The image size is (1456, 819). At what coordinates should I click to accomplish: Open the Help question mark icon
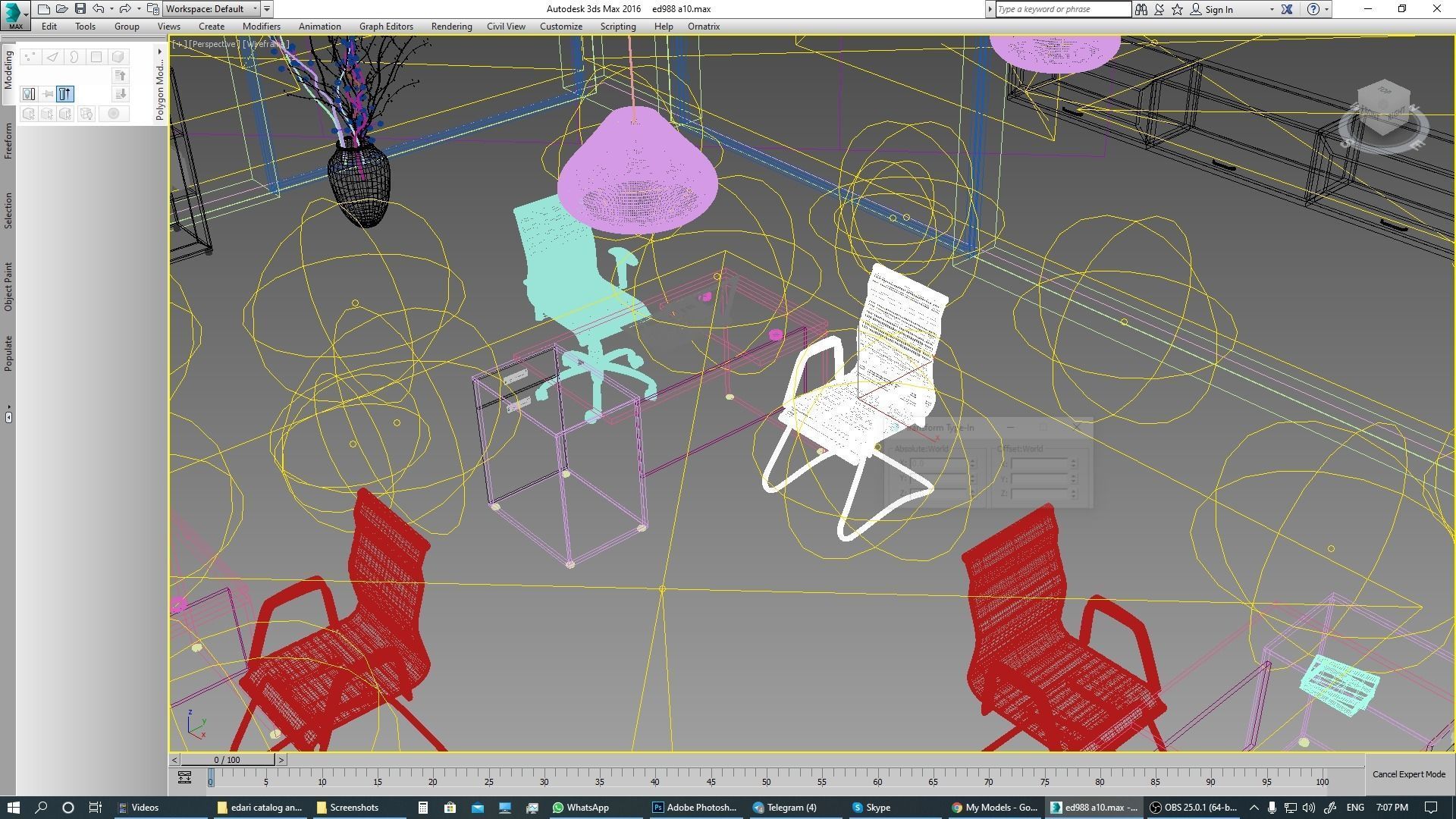1313,9
